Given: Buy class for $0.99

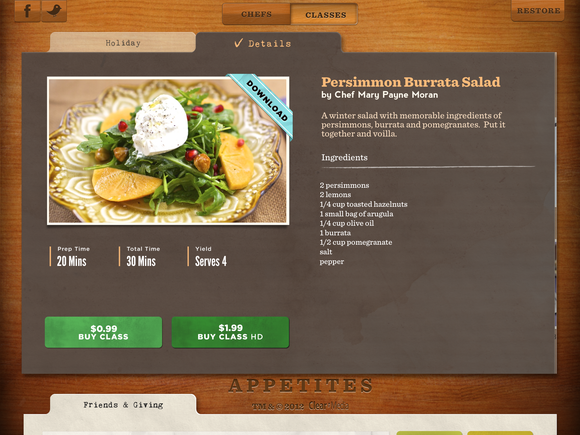Looking at the screenshot, I should [x=104, y=332].
